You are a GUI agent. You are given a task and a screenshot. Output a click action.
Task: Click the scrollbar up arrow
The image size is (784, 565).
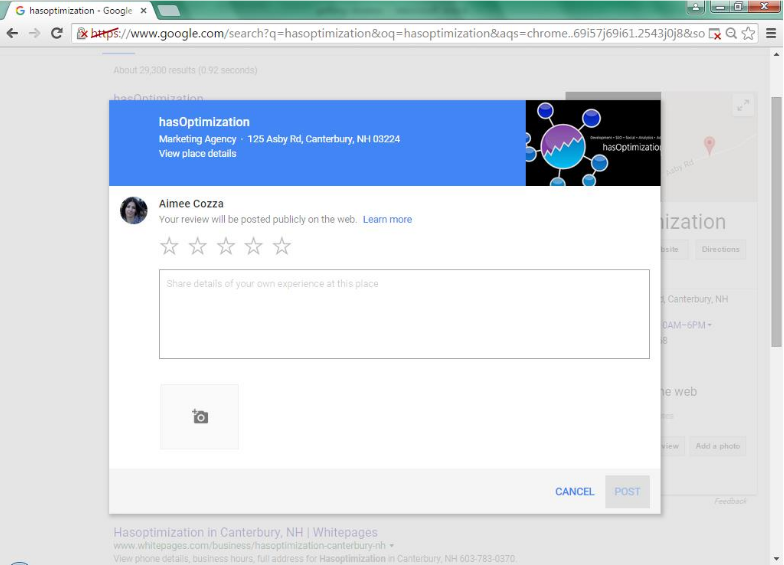pos(776,54)
